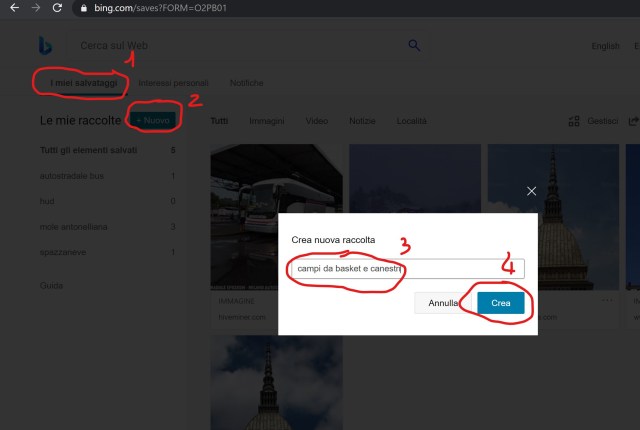Click the Bing logo icon
The width and height of the screenshot is (640, 430).
click(x=46, y=46)
